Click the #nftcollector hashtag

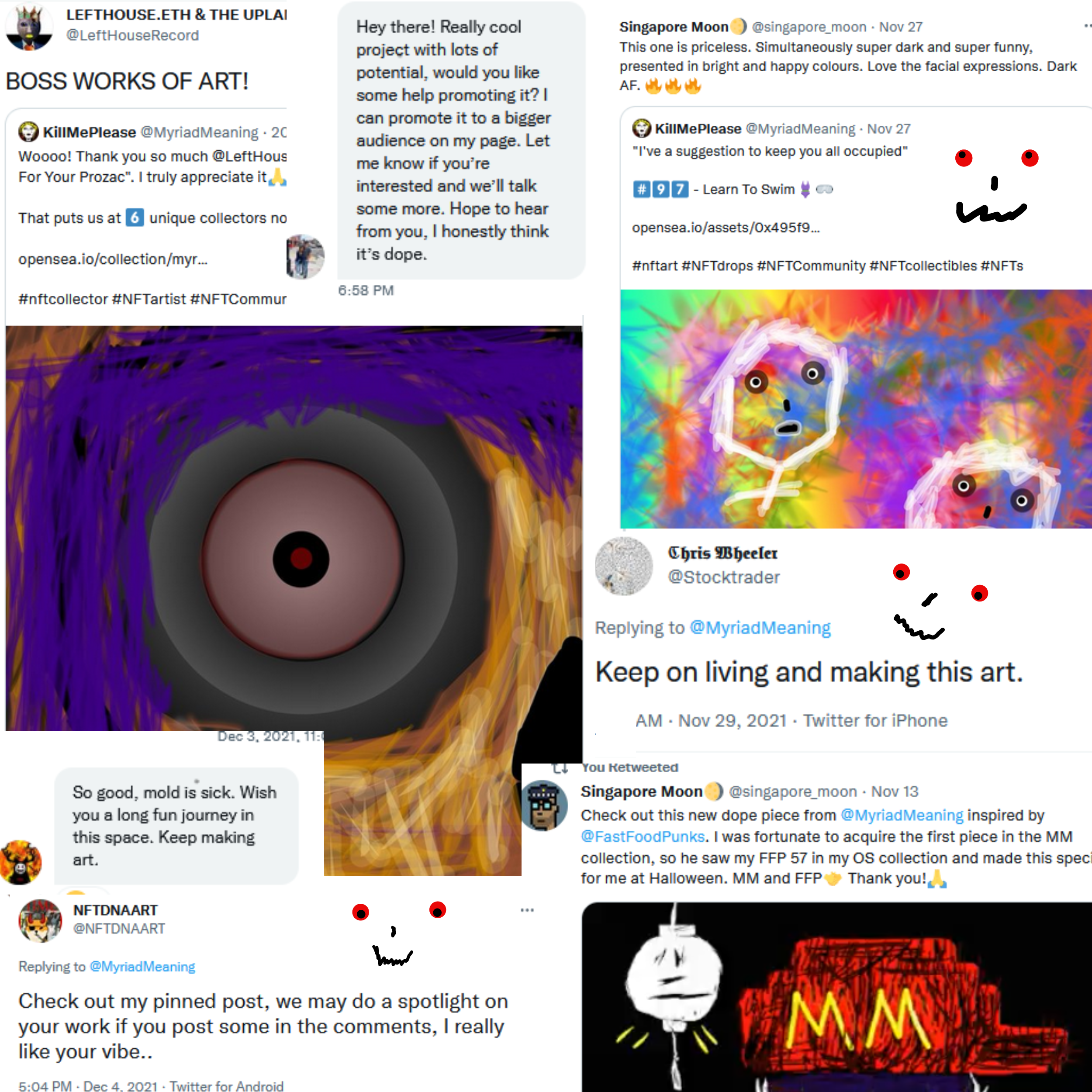[63, 299]
